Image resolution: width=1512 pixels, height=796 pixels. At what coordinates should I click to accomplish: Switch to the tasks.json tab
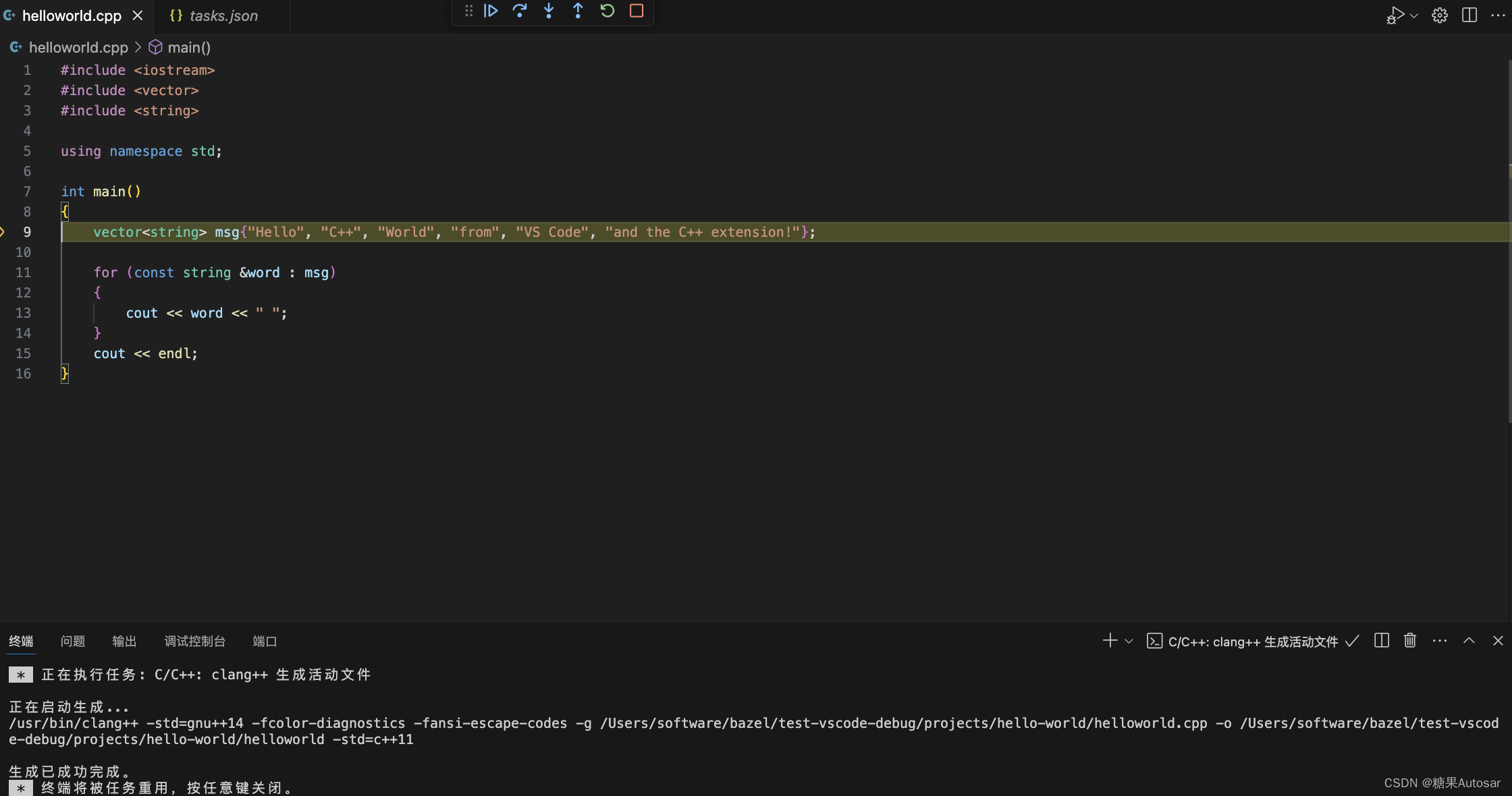click(x=223, y=16)
